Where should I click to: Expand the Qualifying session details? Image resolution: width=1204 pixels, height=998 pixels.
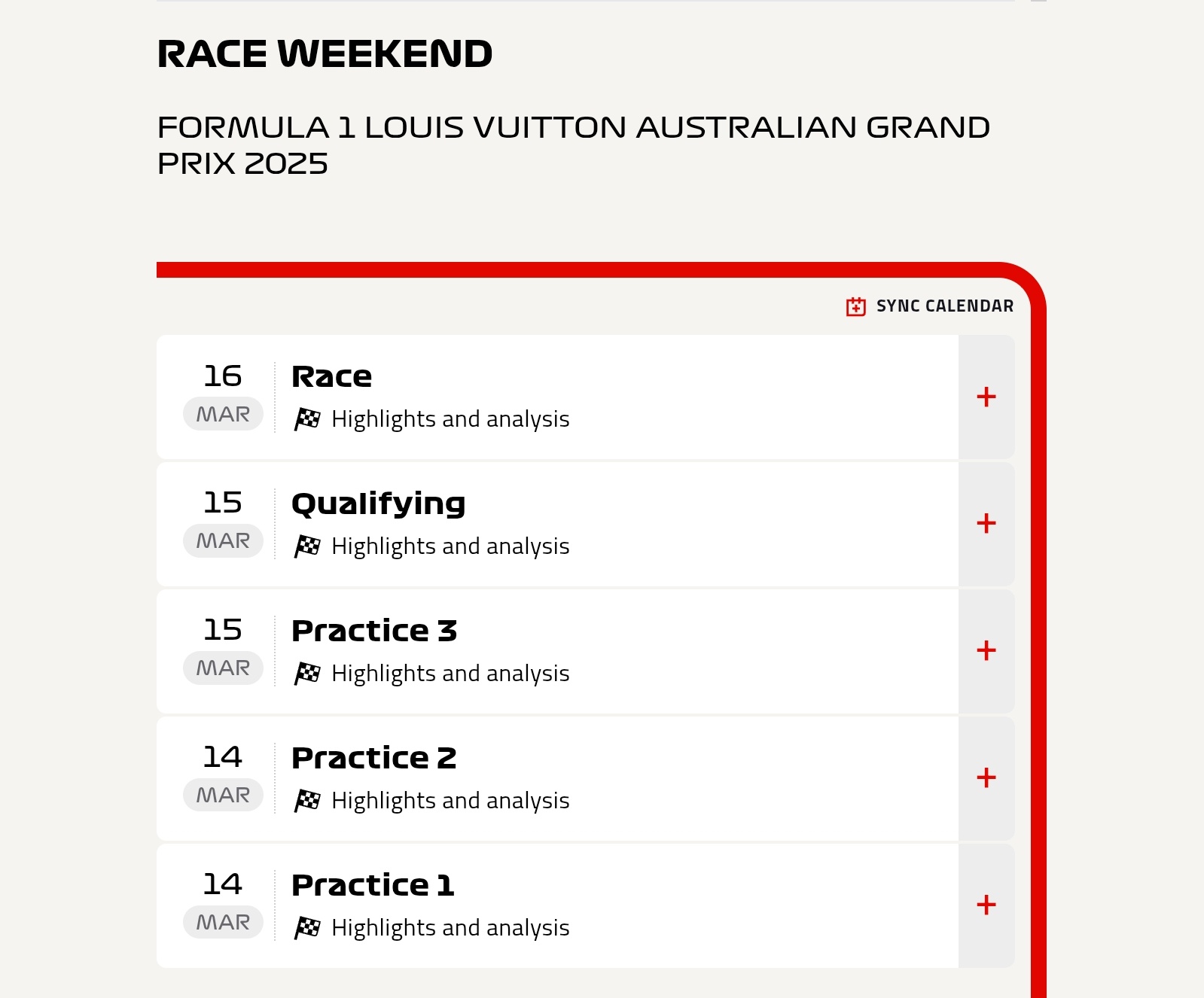click(x=986, y=524)
